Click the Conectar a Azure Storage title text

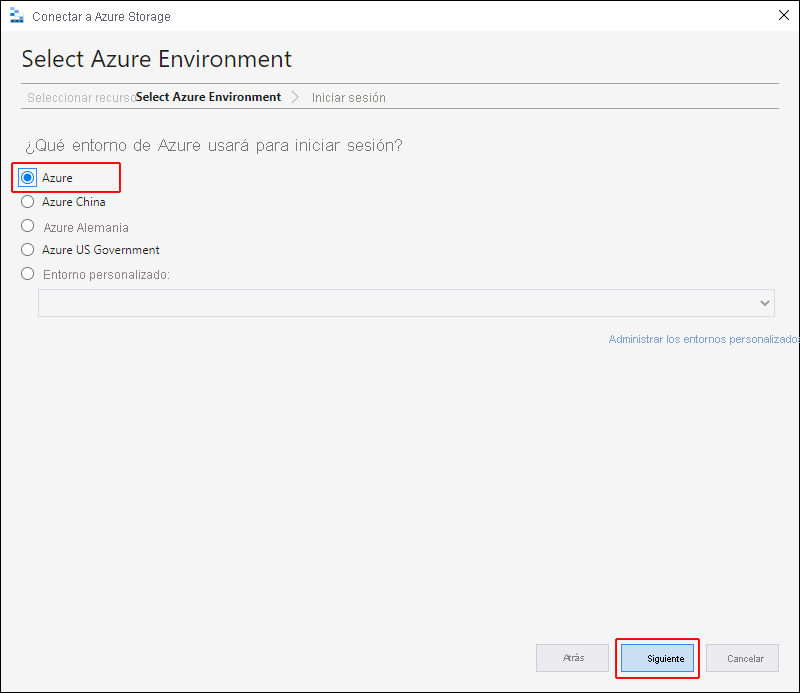(101, 17)
